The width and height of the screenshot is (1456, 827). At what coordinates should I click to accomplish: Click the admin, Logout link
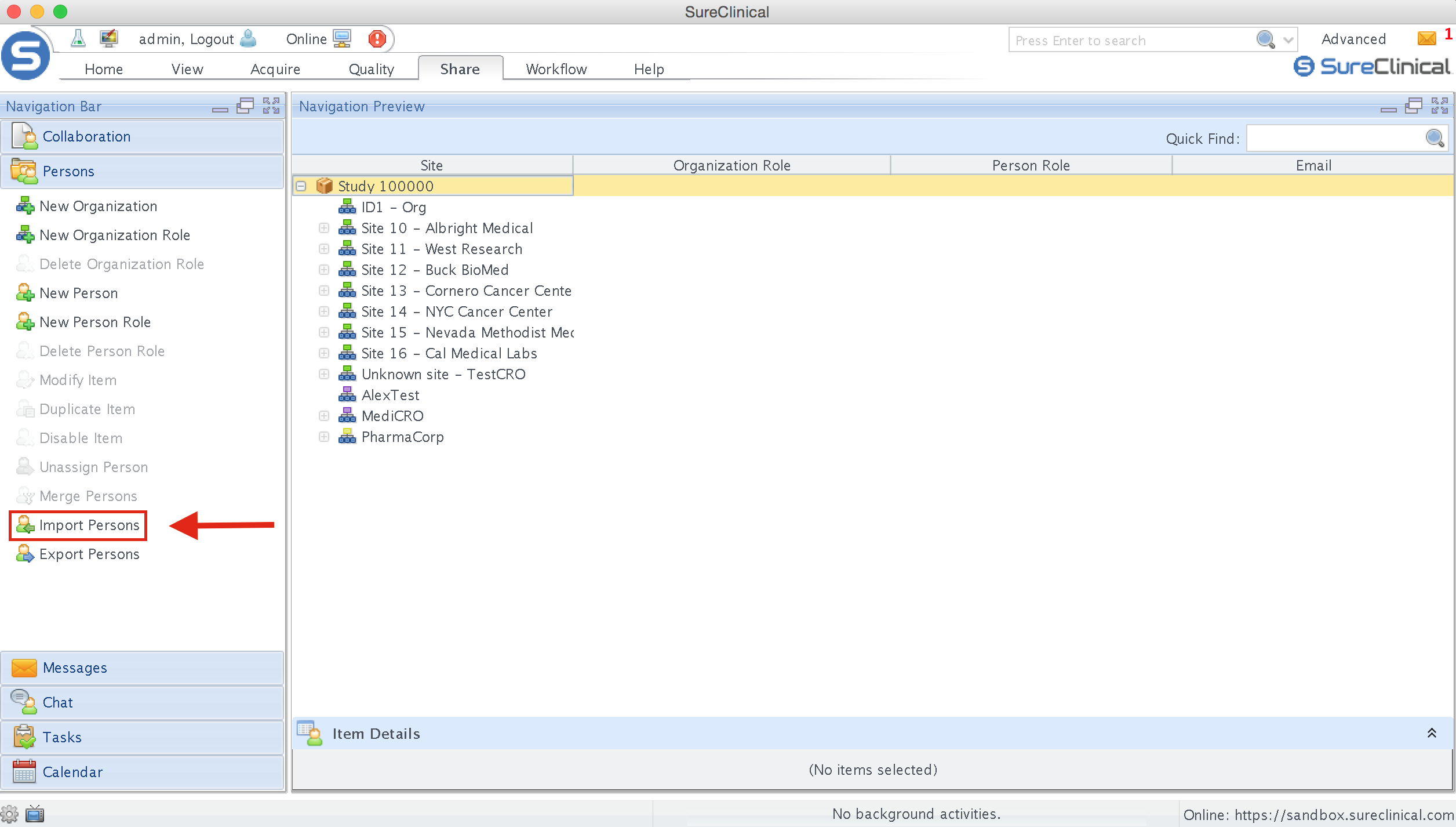[186, 39]
